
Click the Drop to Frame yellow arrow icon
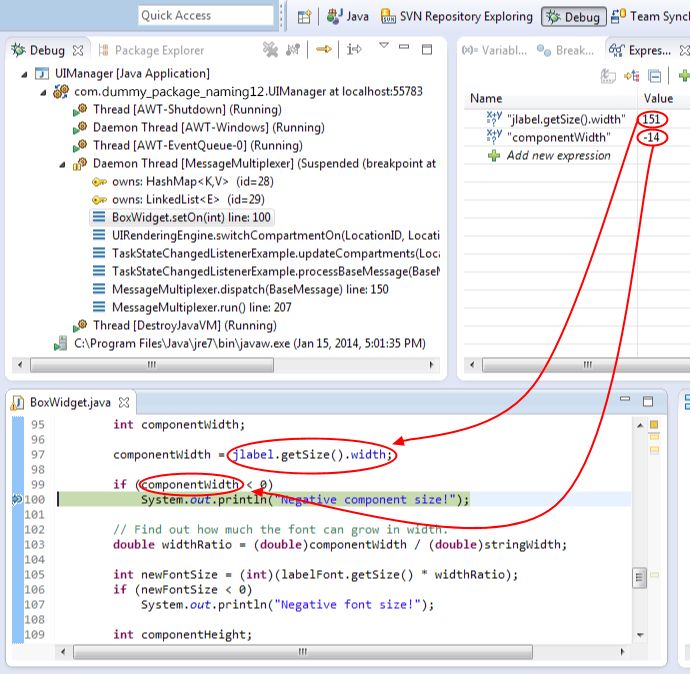tap(324, 49)
